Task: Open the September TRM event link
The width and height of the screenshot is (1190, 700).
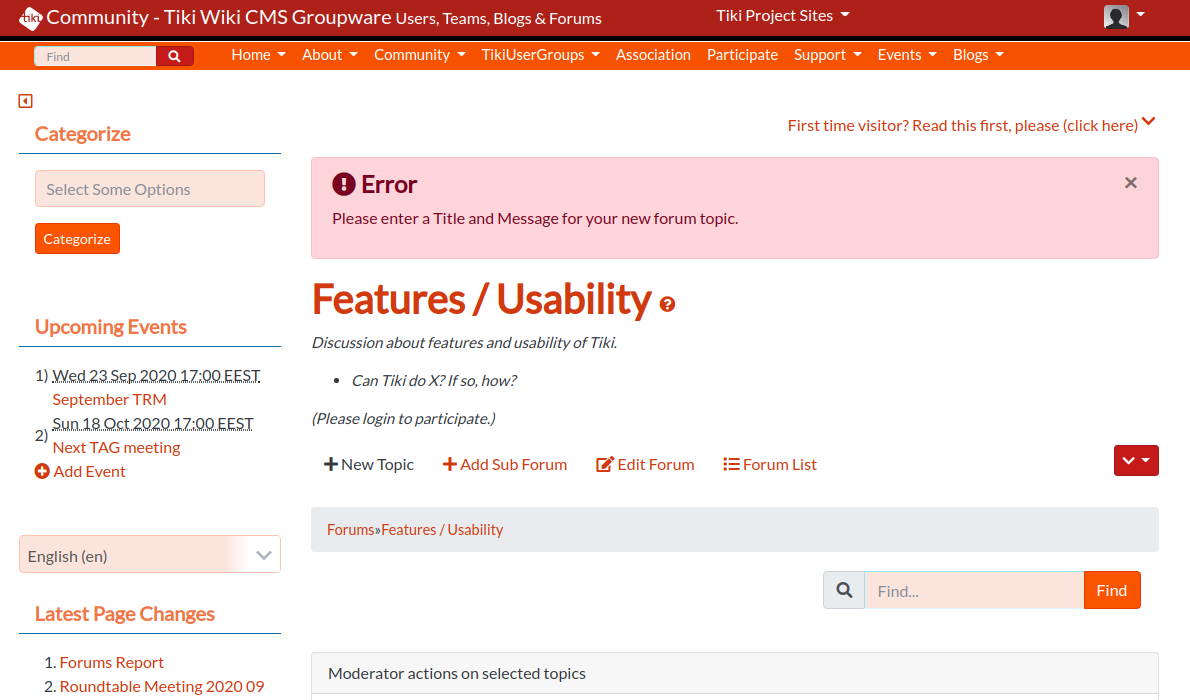Action: coord(109,399)
